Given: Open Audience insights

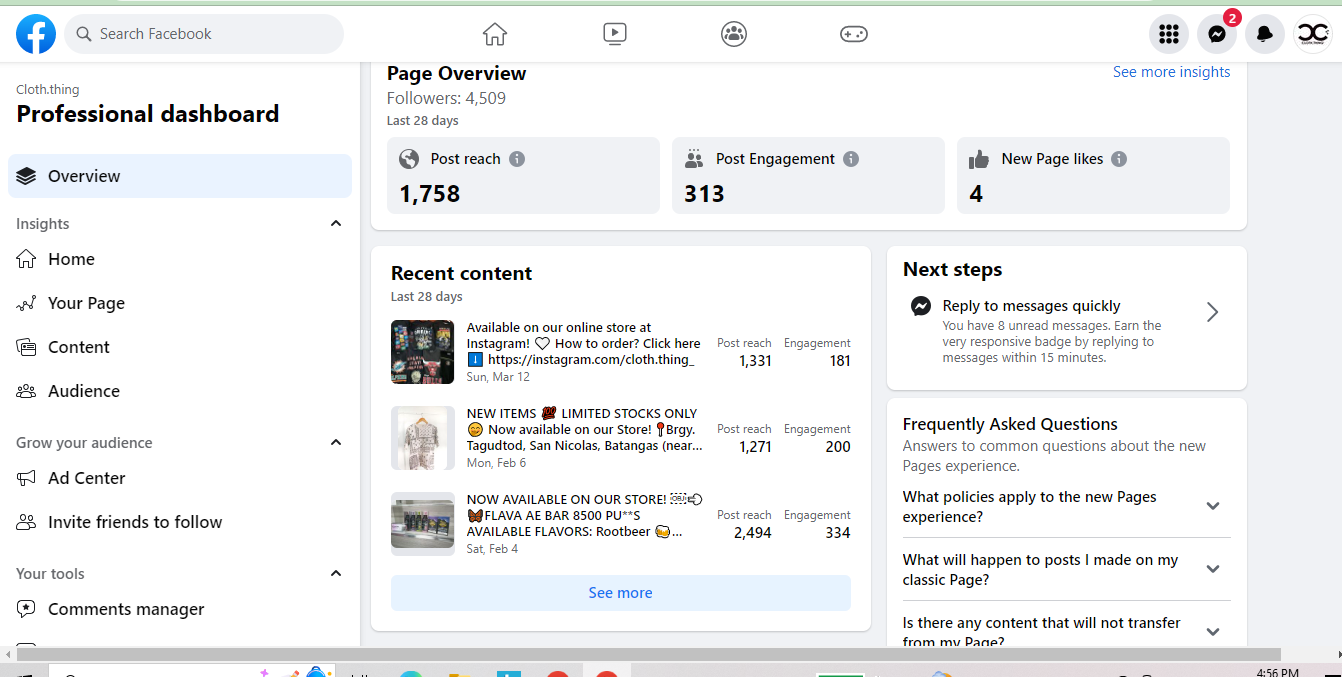Looking at the screenshot, I should point(180,391).
